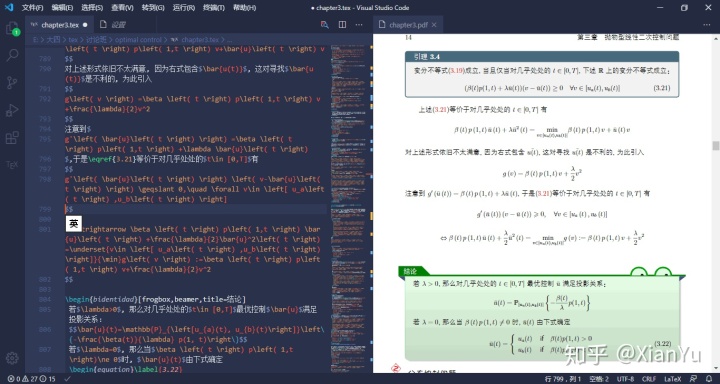Click line number 792 in gutter
The width and height of the screenshot is (720, 384).
pos(45,99)
